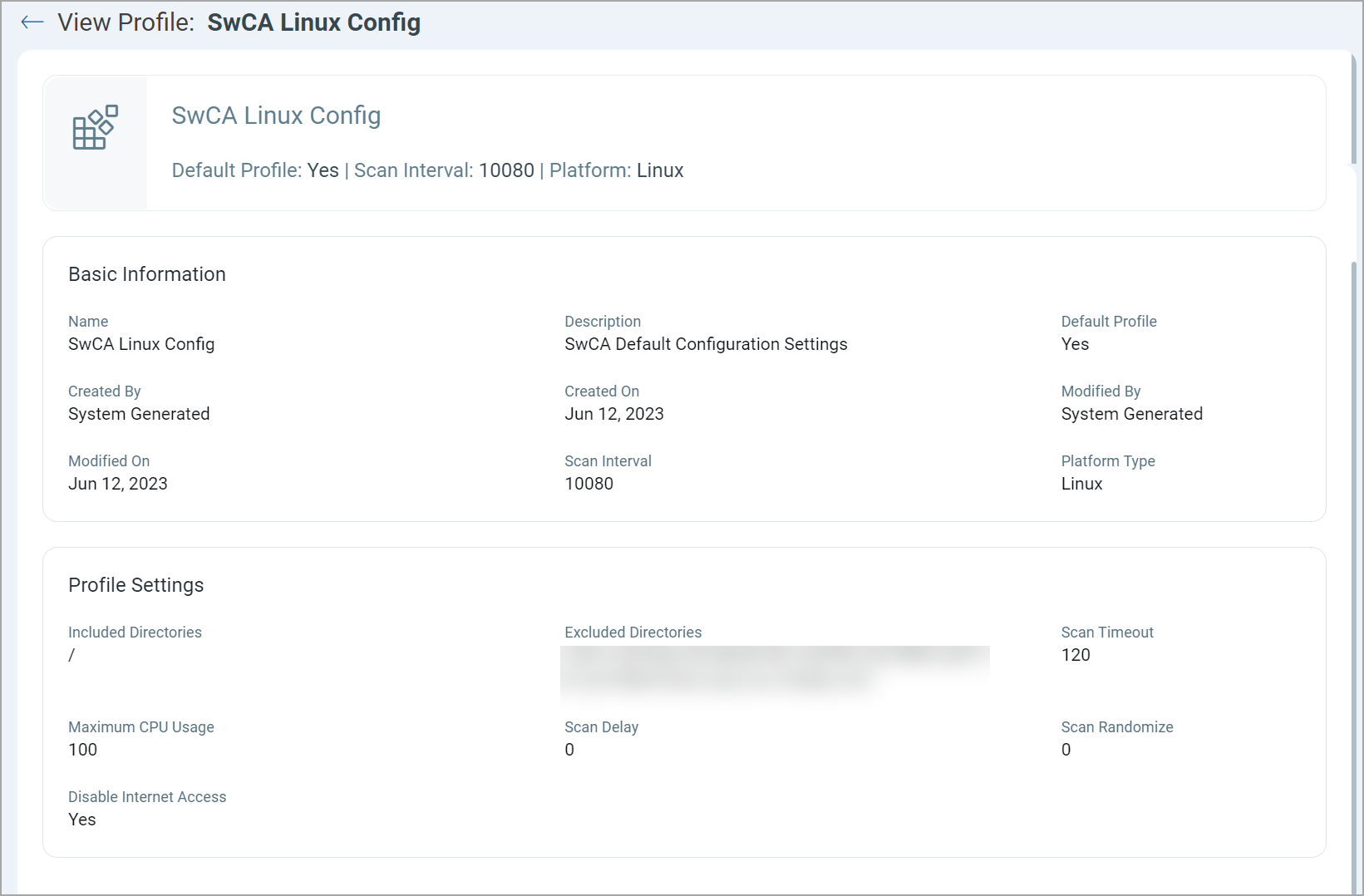Click the Basic Information section heading

coord(147,274)
